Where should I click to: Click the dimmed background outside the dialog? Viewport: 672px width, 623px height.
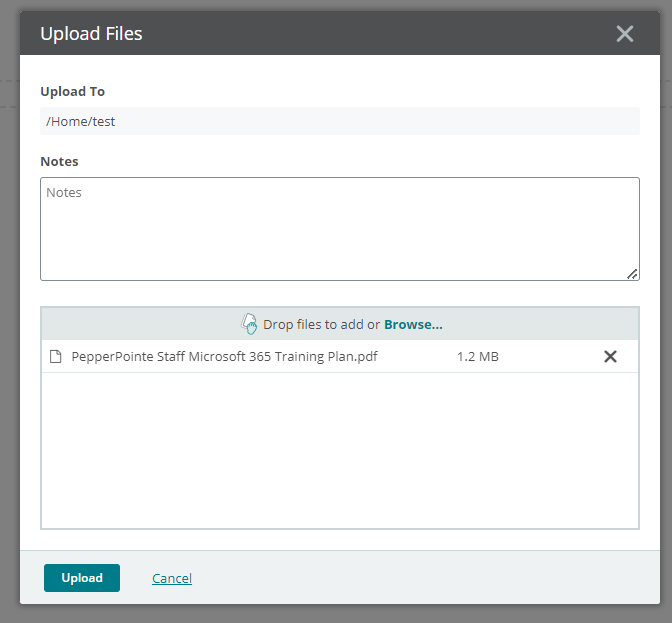8,300
